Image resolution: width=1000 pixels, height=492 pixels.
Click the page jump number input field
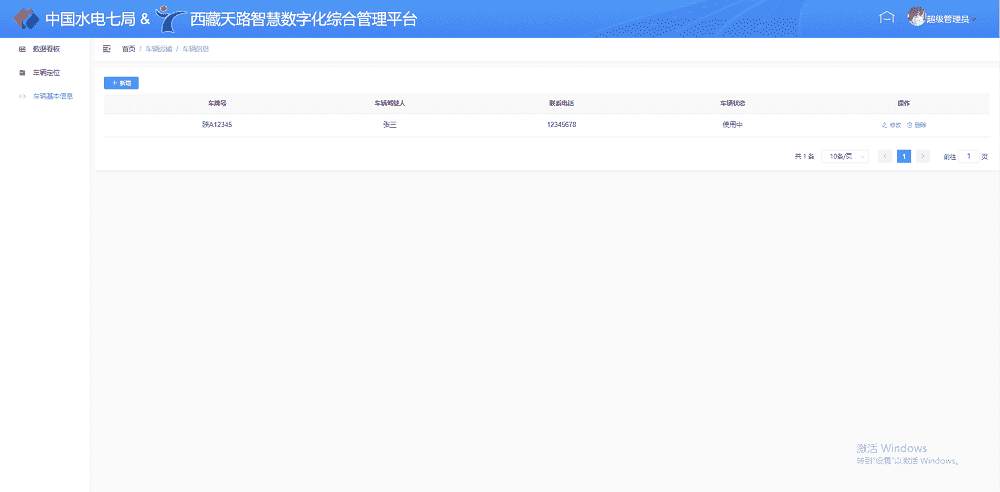click(x=968, y=156)
